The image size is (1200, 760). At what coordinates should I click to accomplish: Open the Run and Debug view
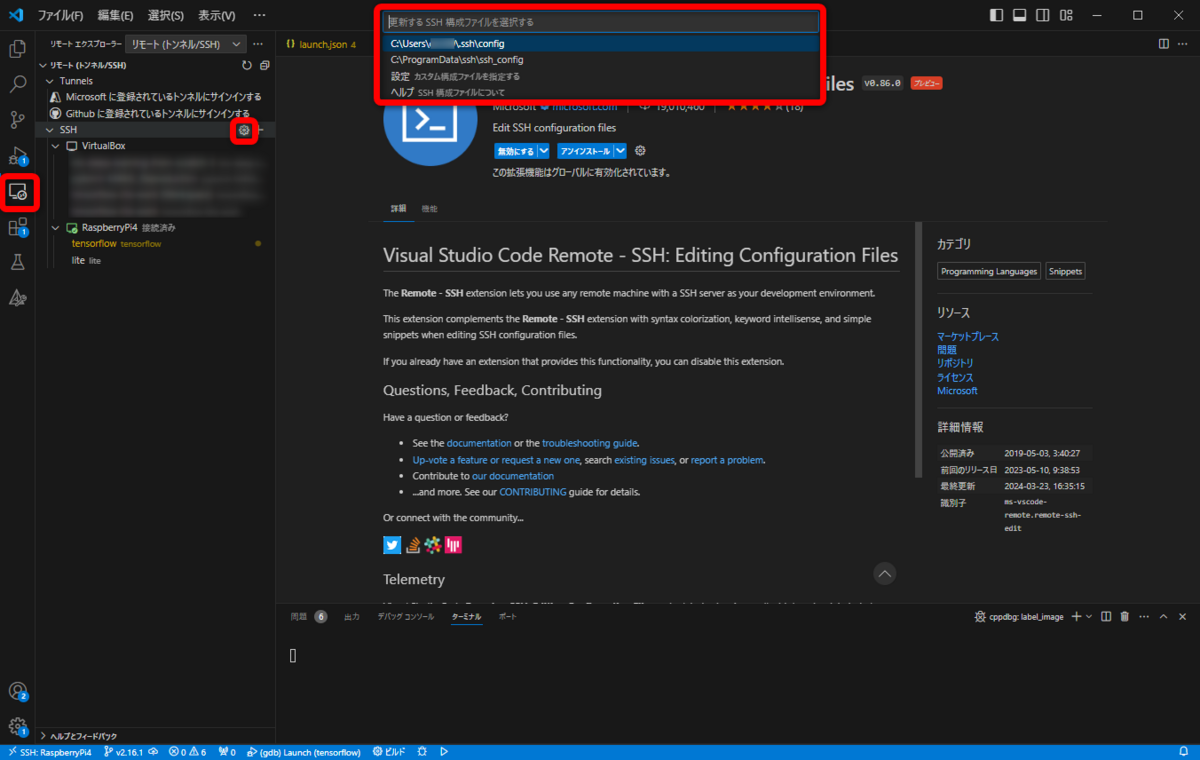[17, 156]
